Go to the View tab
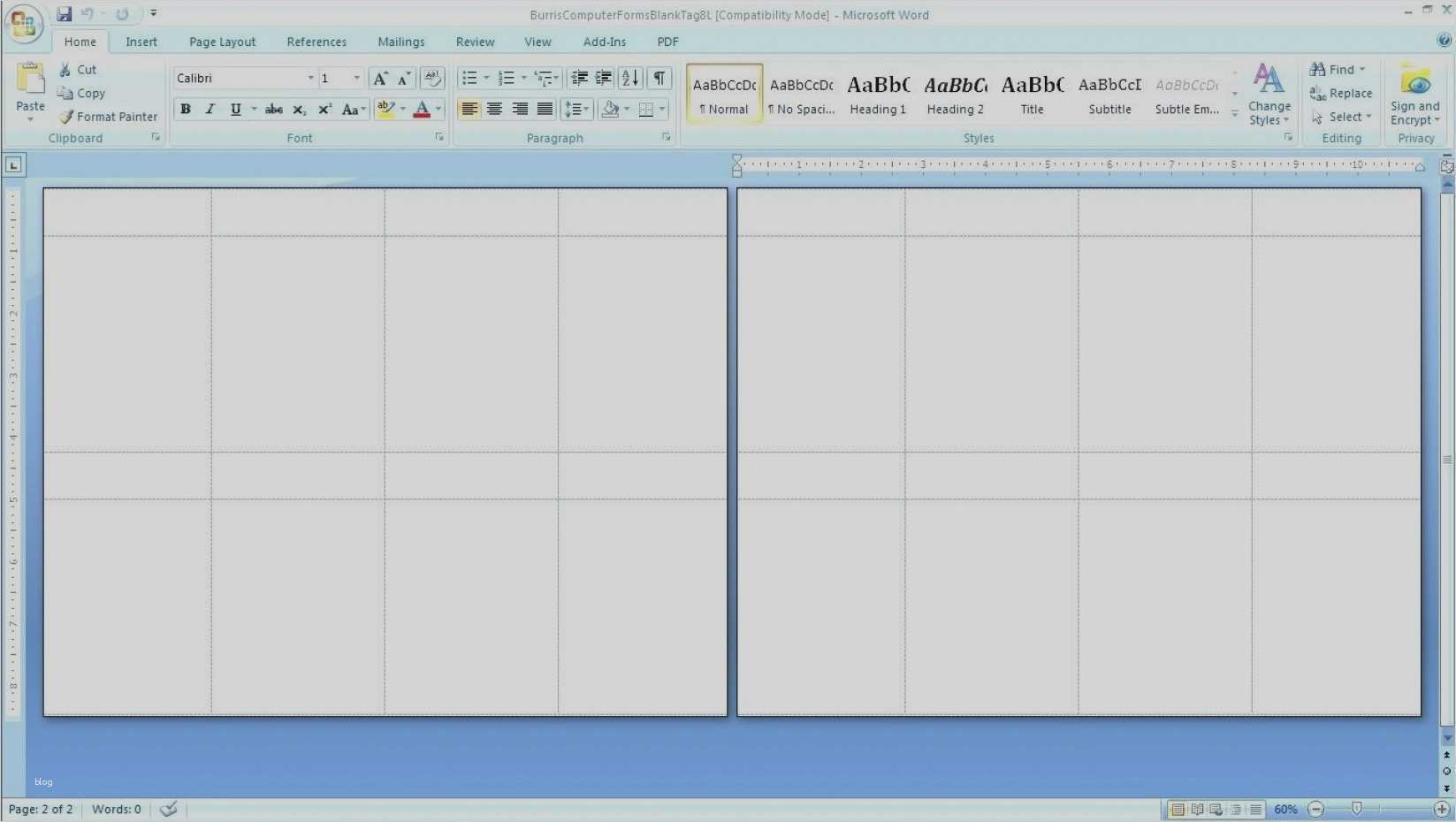 (537, 42)
